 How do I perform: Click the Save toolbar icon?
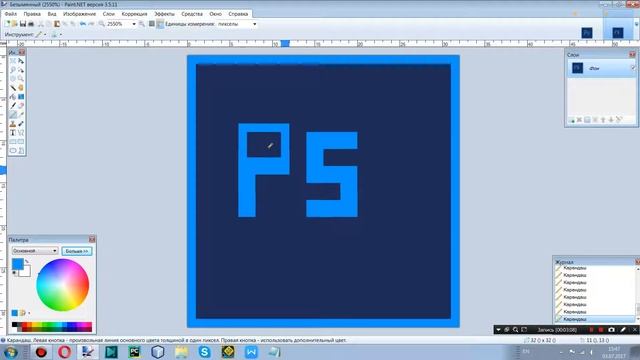(x=22, y=24)
